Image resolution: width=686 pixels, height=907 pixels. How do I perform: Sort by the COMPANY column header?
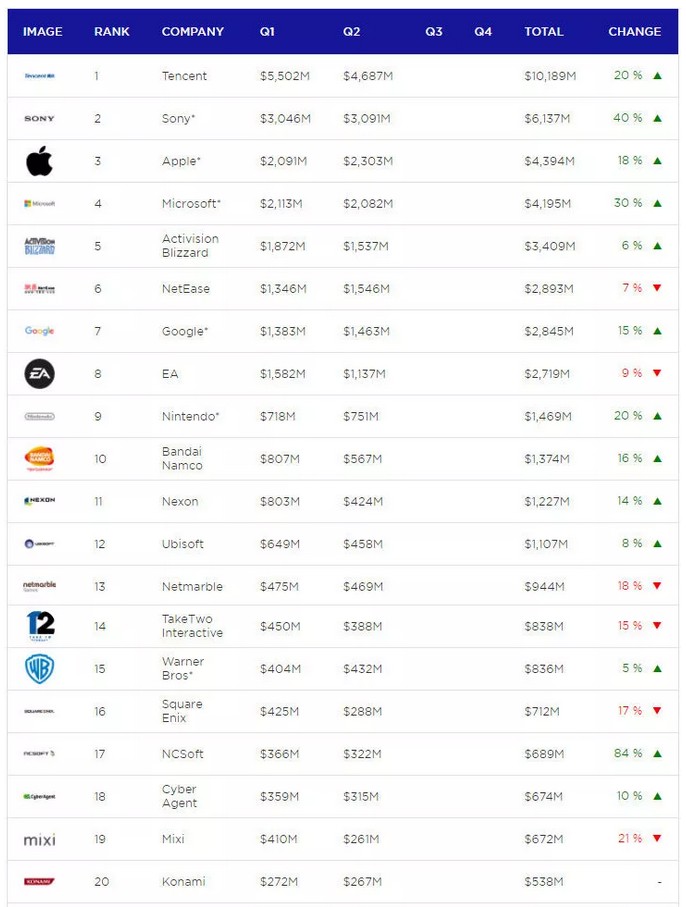194,32
